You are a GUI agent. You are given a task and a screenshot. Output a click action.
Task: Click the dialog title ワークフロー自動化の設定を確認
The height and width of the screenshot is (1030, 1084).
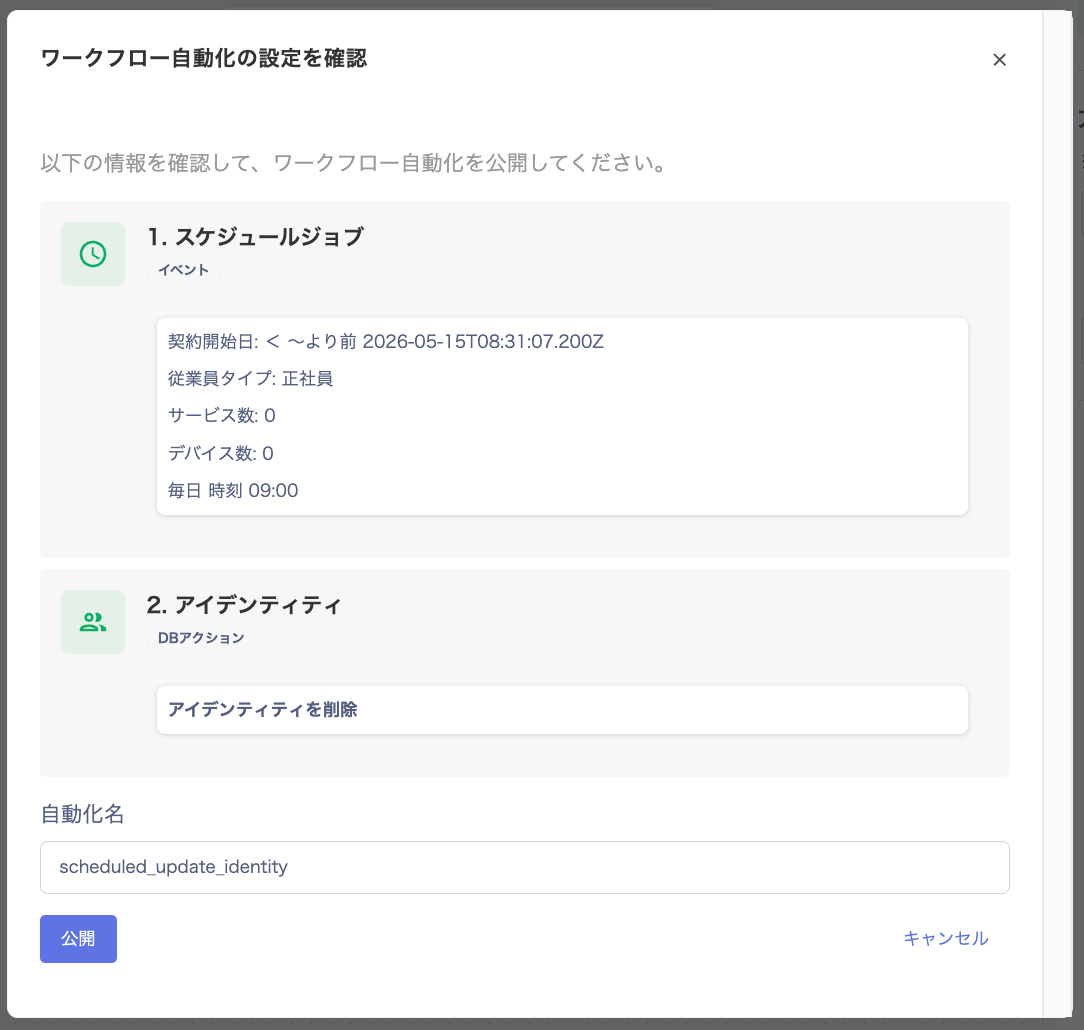204,58
